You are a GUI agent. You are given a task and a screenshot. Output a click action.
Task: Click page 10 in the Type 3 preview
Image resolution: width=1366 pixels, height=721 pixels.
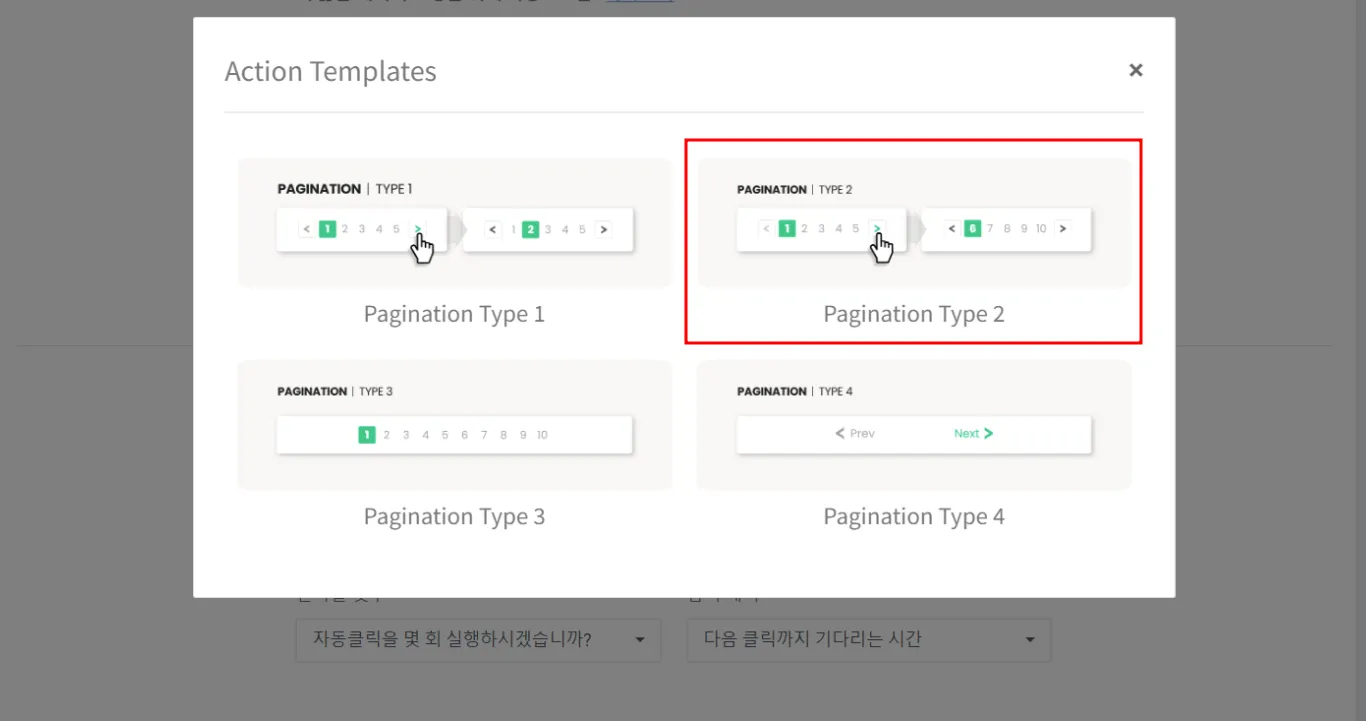pos(542,435)
